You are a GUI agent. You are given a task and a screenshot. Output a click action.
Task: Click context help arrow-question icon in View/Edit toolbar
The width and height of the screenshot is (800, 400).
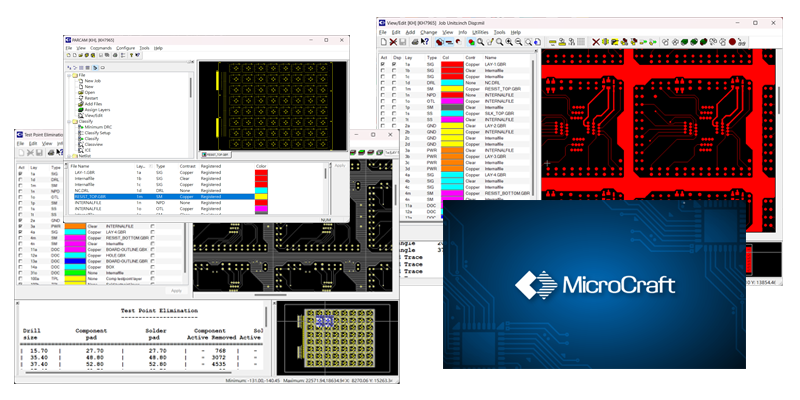point(425,41)
